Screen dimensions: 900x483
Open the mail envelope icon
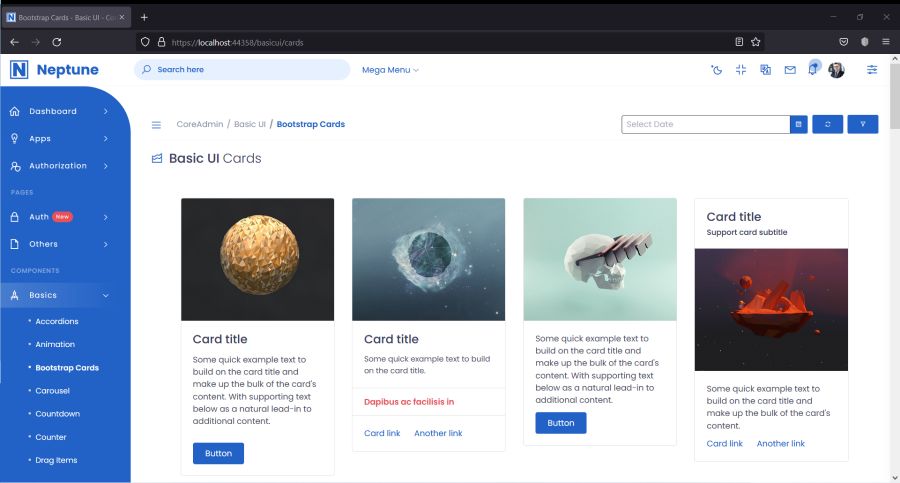(790, 70)
